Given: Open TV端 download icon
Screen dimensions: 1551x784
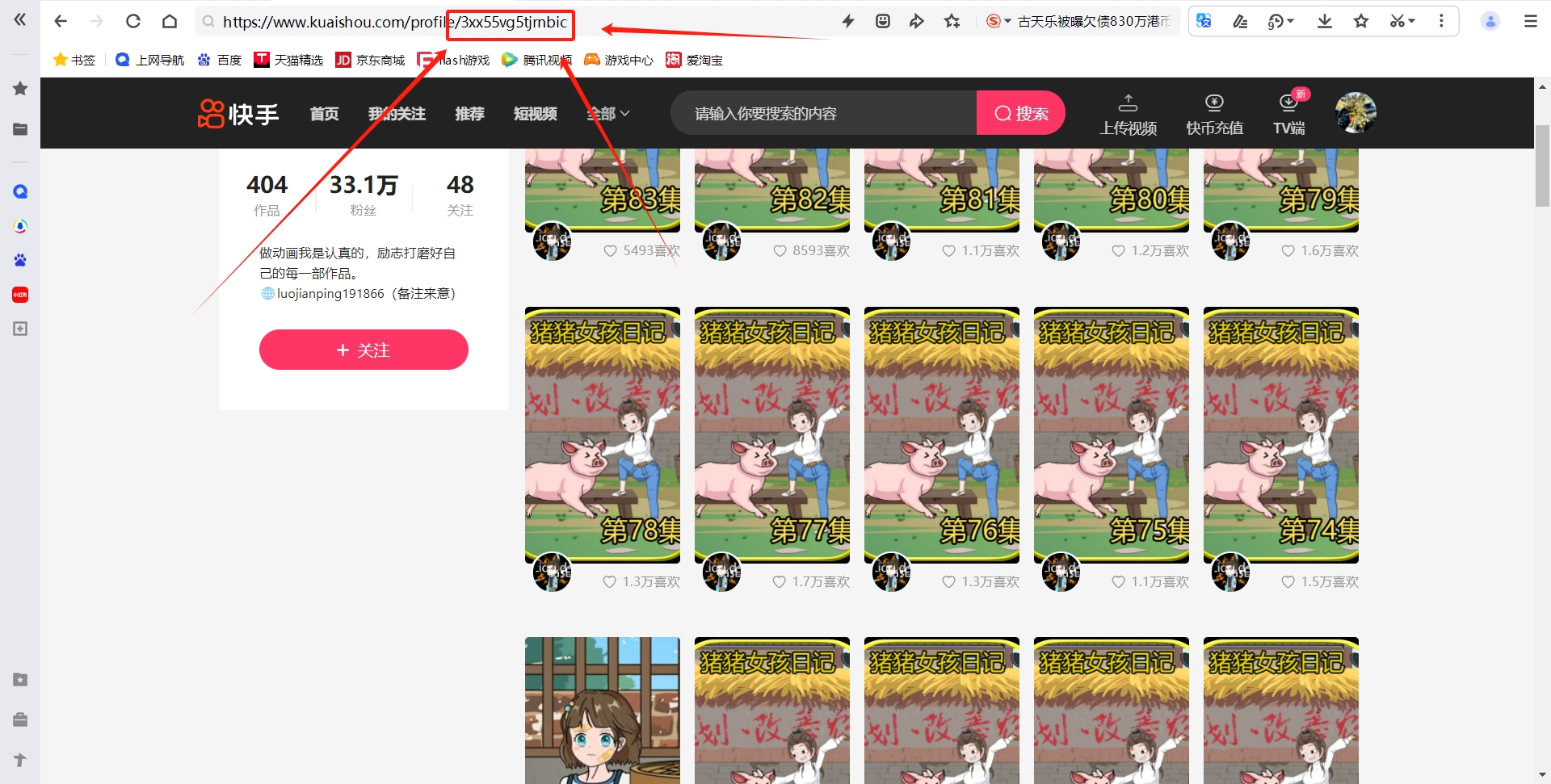Looking at the screenshot, I should (1289, 114).
